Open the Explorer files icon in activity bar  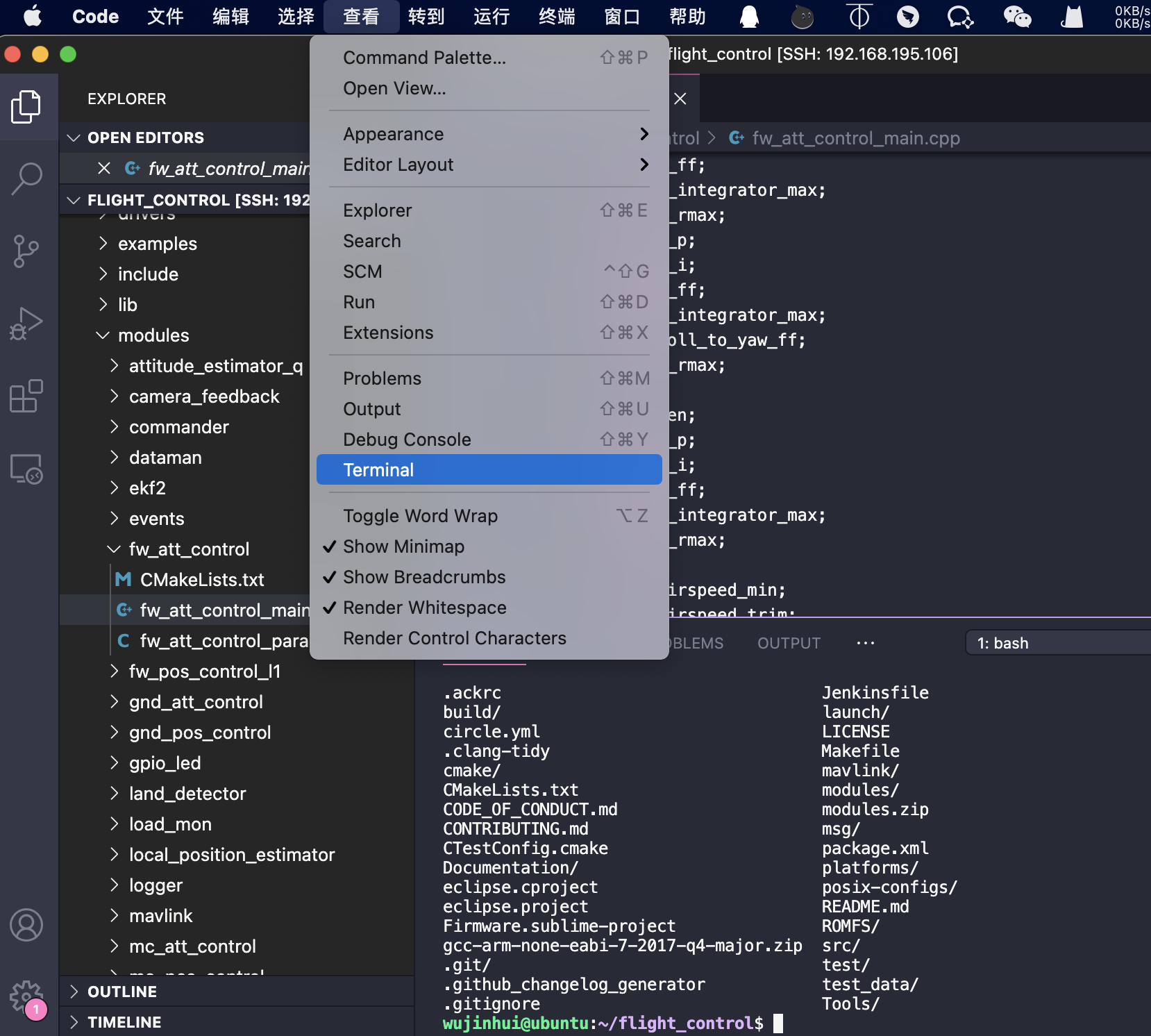point(26,107)
